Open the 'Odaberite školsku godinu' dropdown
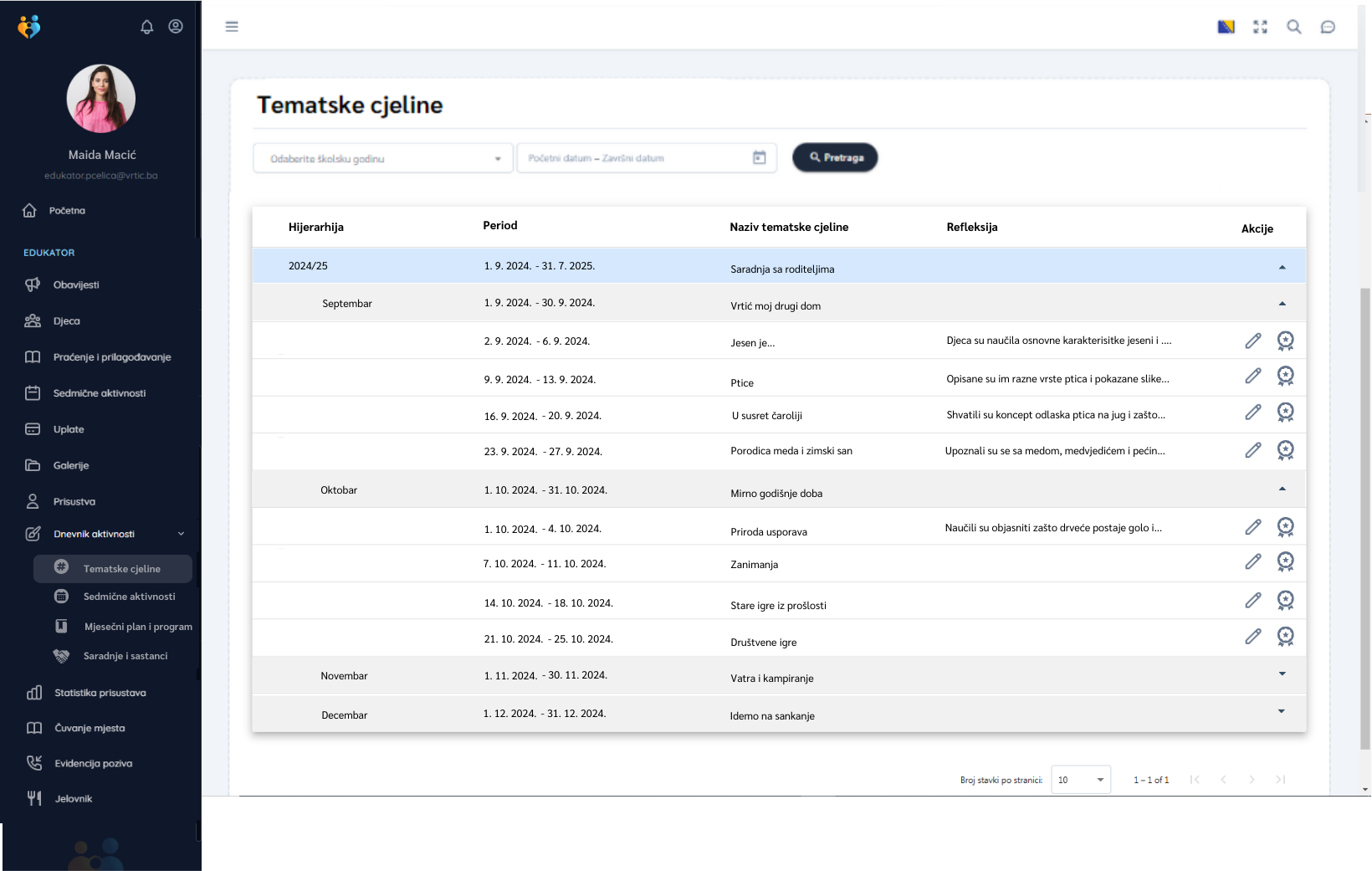The height and width of the screenshot is (871, 1372). (382, 157)
